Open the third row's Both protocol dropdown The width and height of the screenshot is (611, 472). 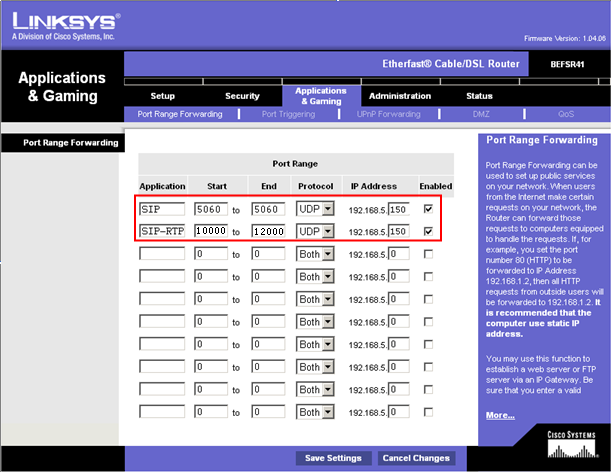coord(315,254)
